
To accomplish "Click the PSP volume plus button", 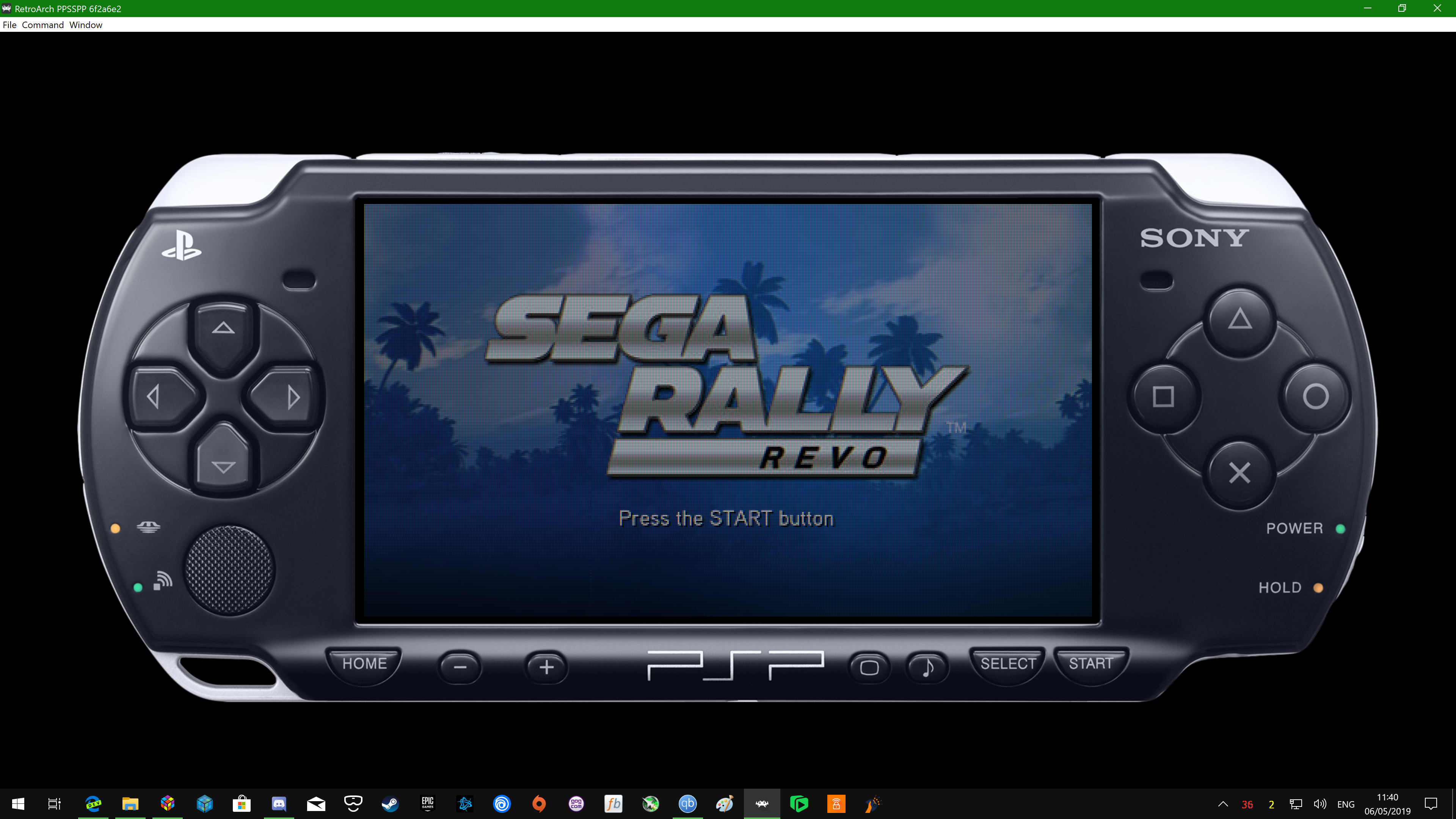I will pos(546,667).
